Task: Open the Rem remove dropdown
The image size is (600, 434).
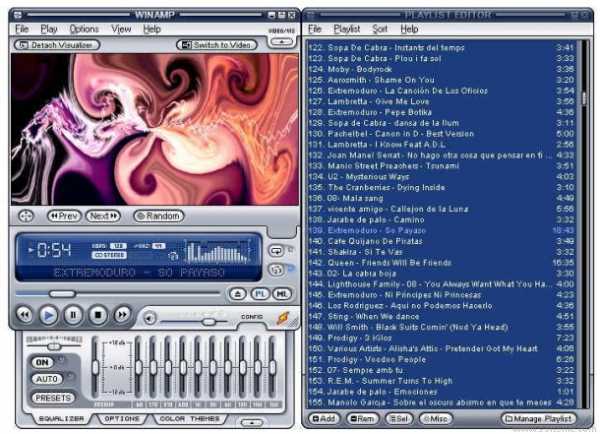Action: (x=362, y=419)
